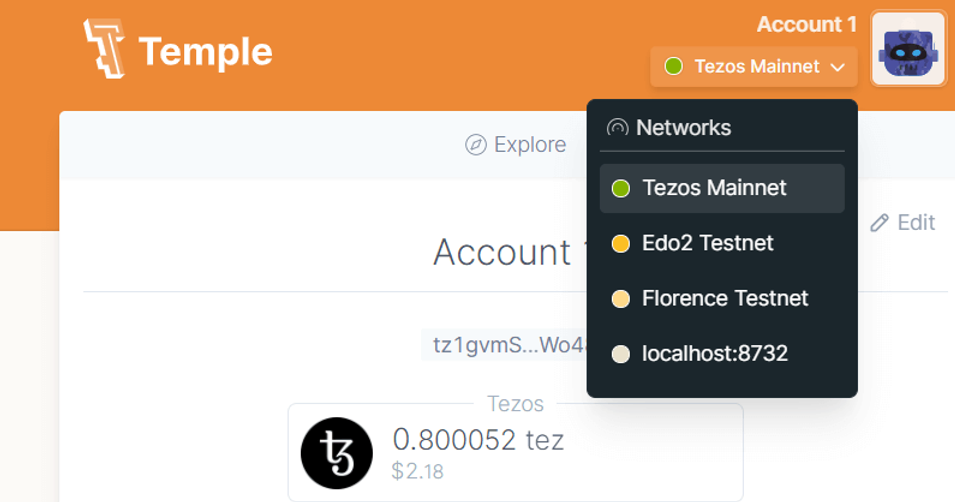955x502 pixels.
Task: Click the Tezos tz coin icon
Action: point(337,453)
